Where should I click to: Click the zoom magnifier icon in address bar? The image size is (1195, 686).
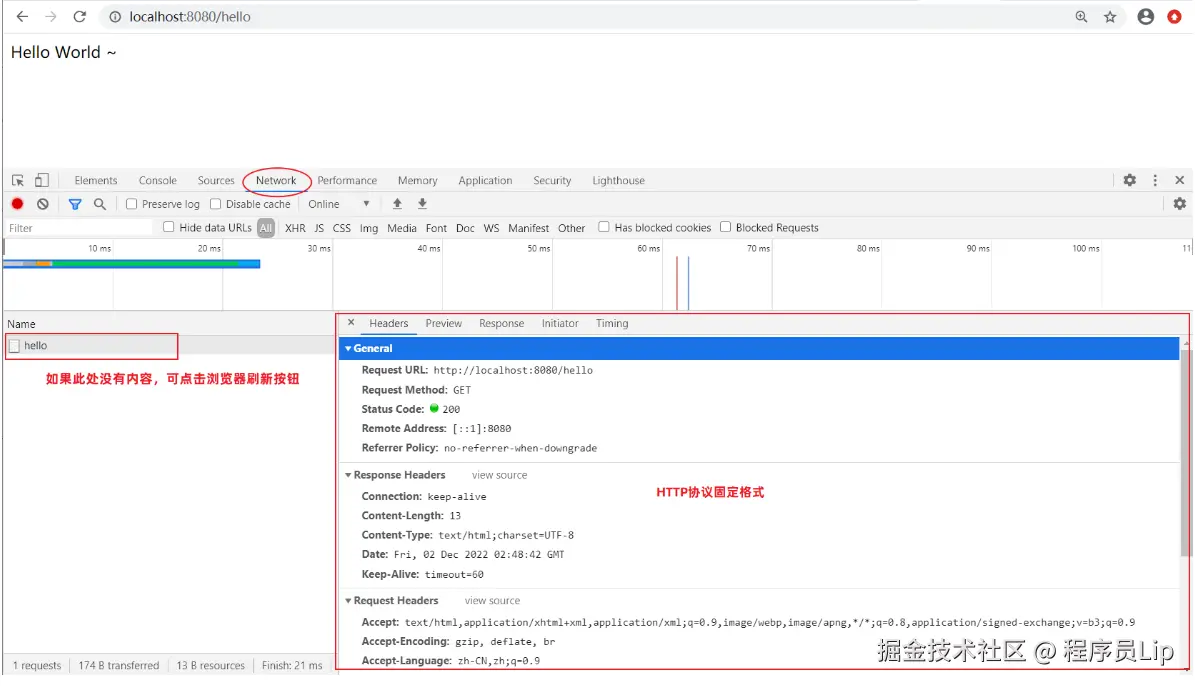click(1081, 17)
